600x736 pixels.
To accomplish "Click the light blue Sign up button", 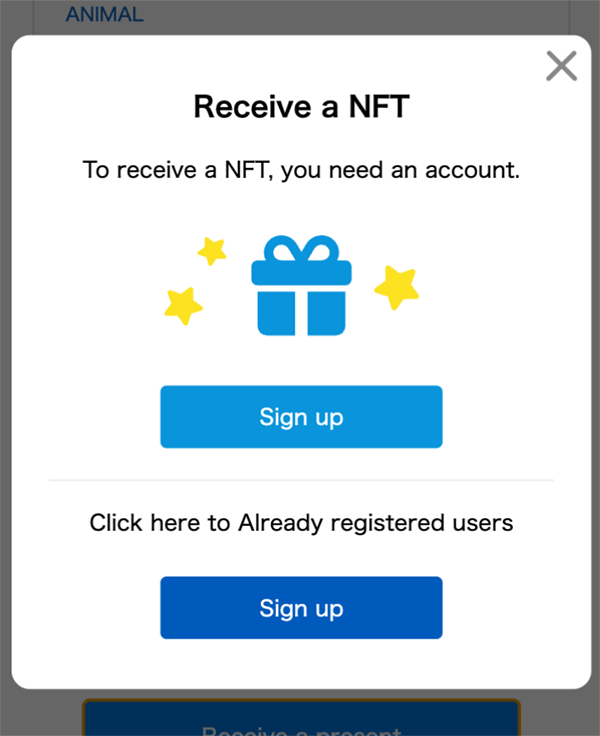I will 301,417.
